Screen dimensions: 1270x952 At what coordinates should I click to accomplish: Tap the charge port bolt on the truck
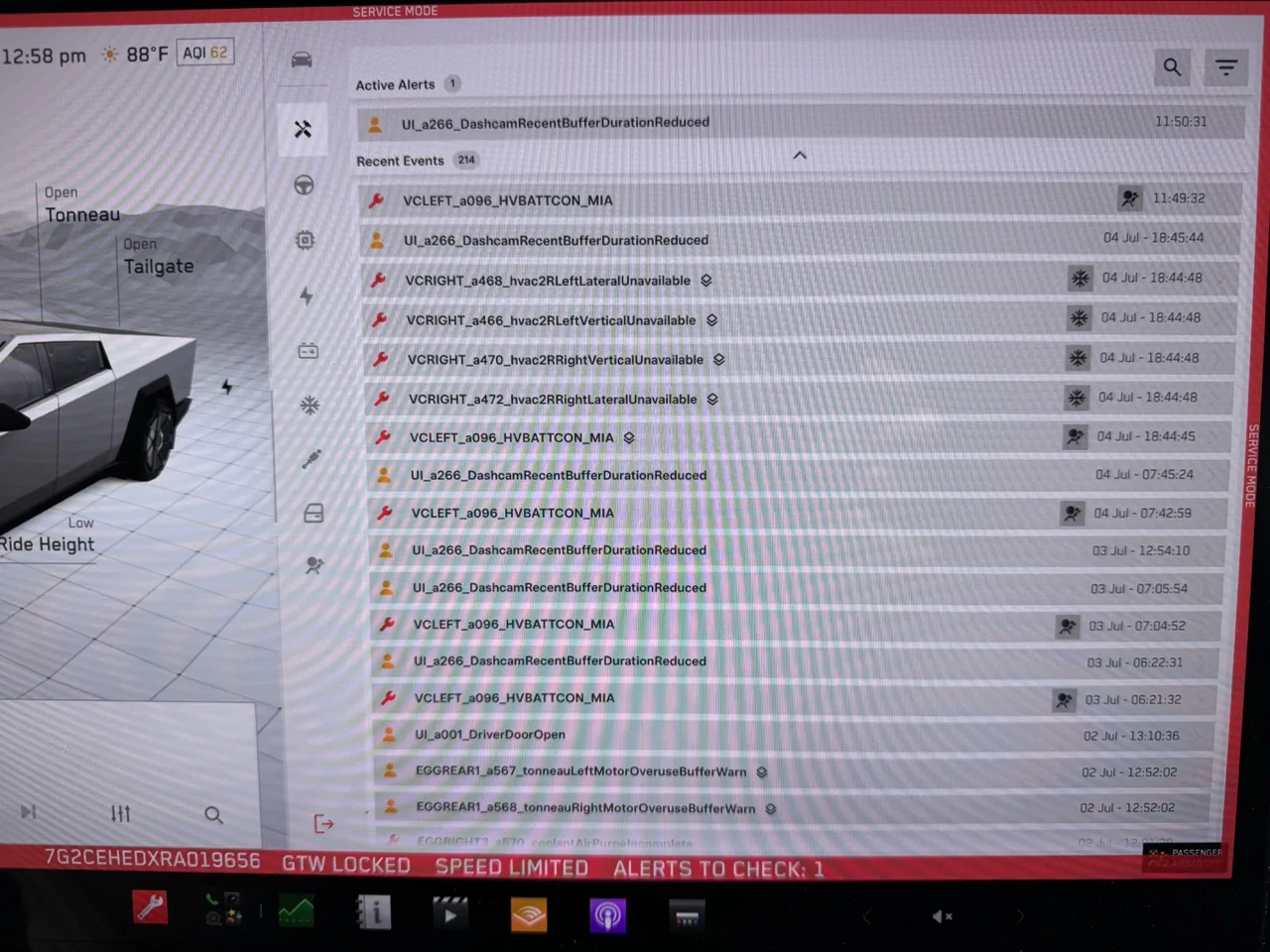227,386
